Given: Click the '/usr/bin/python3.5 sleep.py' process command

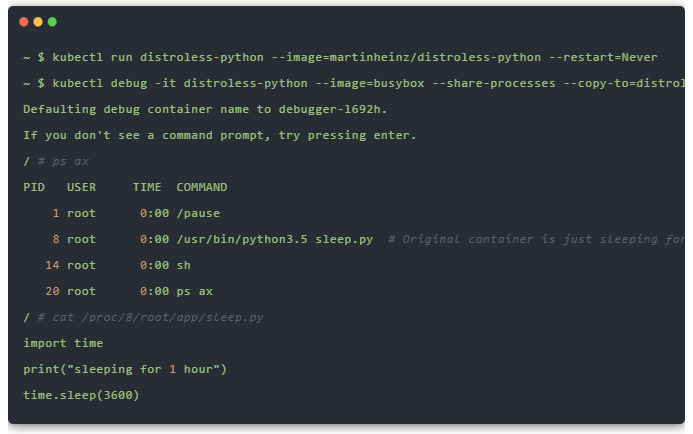Looking at the screenshot, I should pyautogui.click(x=275, y=239).
